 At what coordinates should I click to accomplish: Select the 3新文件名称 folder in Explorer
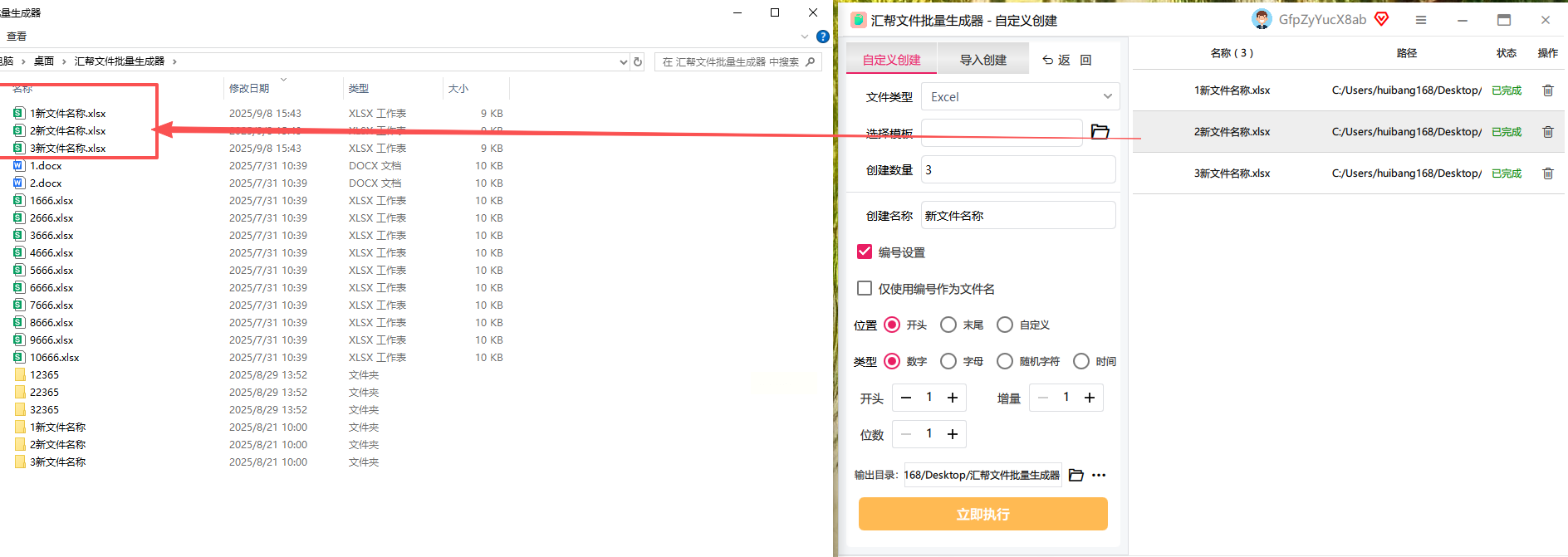pyautogui.click(x=58, y=462)
